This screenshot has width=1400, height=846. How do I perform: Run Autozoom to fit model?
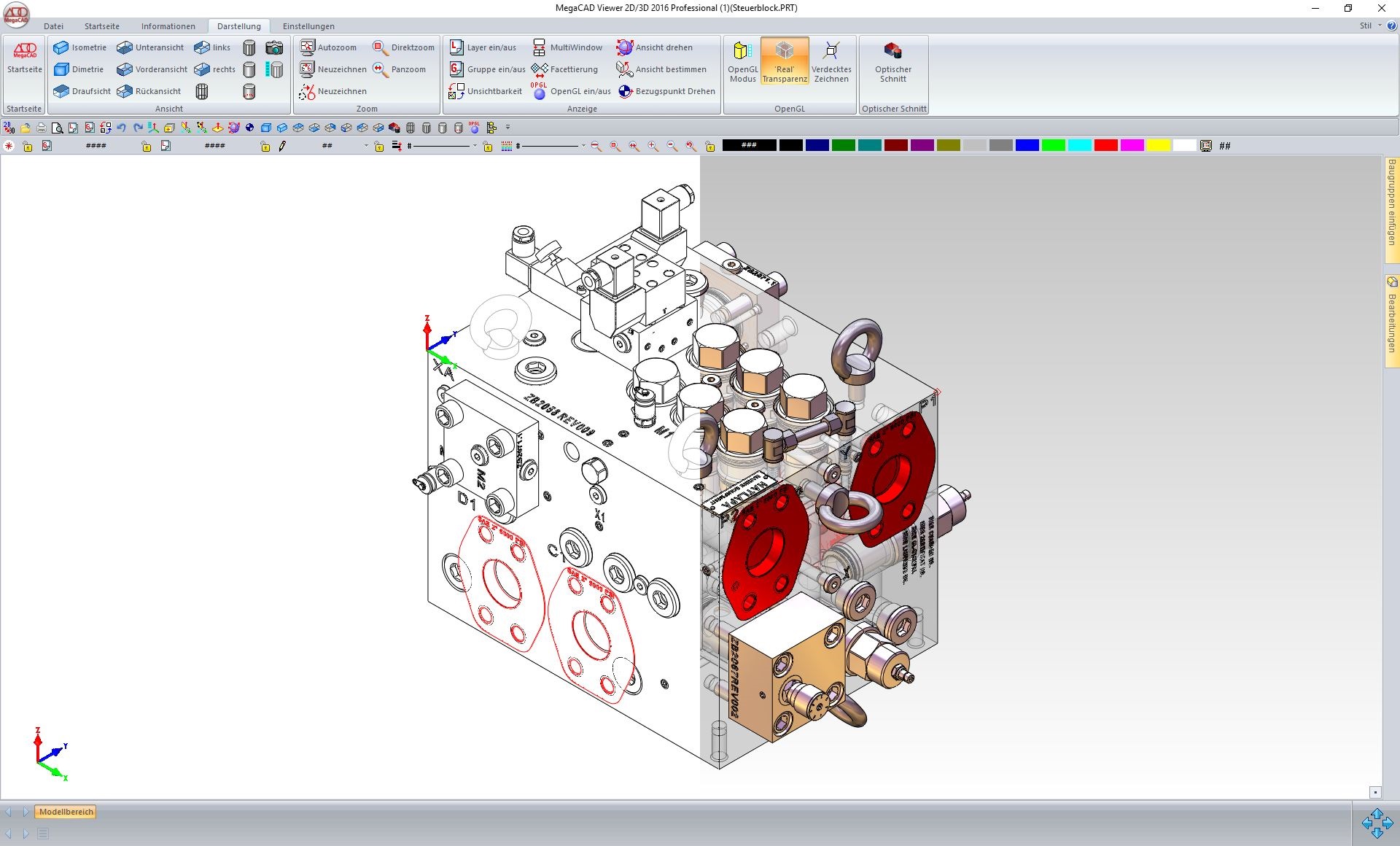pos(328,47)
